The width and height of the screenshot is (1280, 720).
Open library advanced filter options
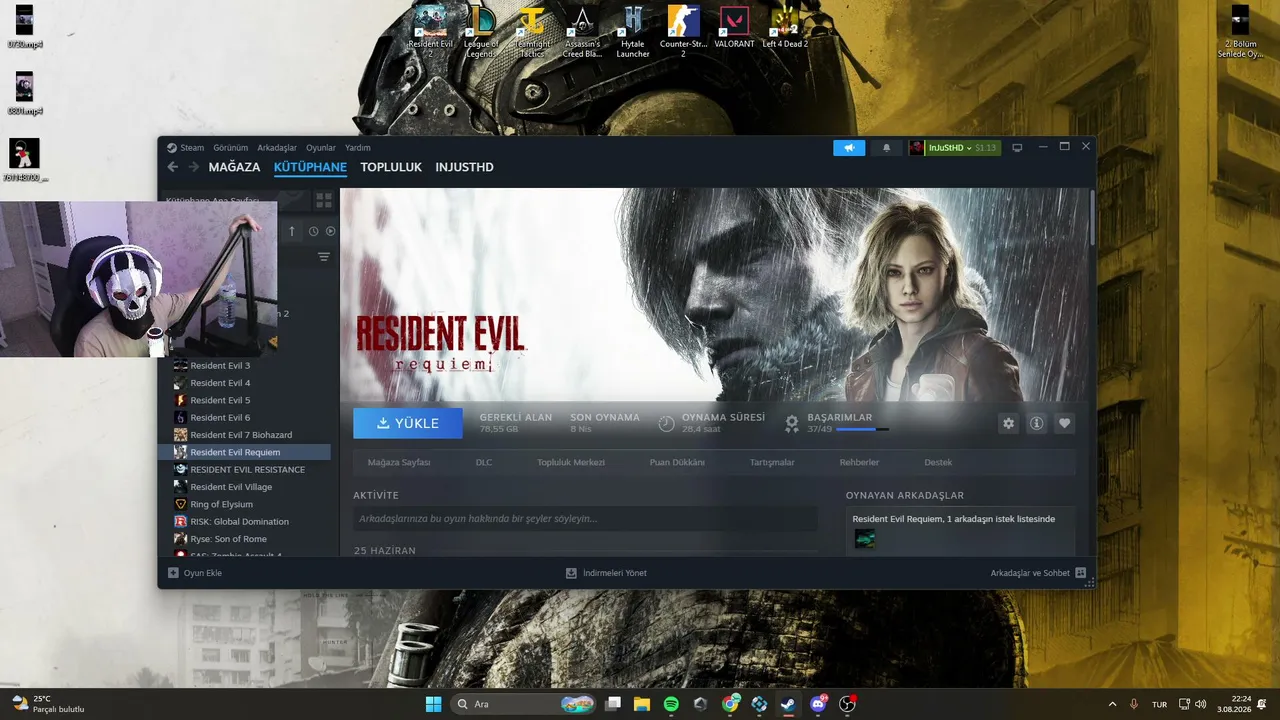[x=324, y=257]
